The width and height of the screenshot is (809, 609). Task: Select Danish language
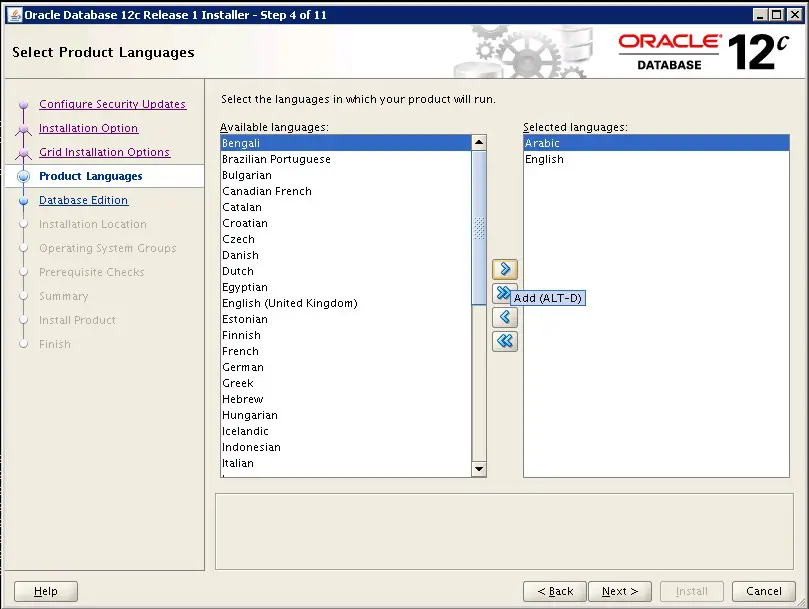pos(346,255)
